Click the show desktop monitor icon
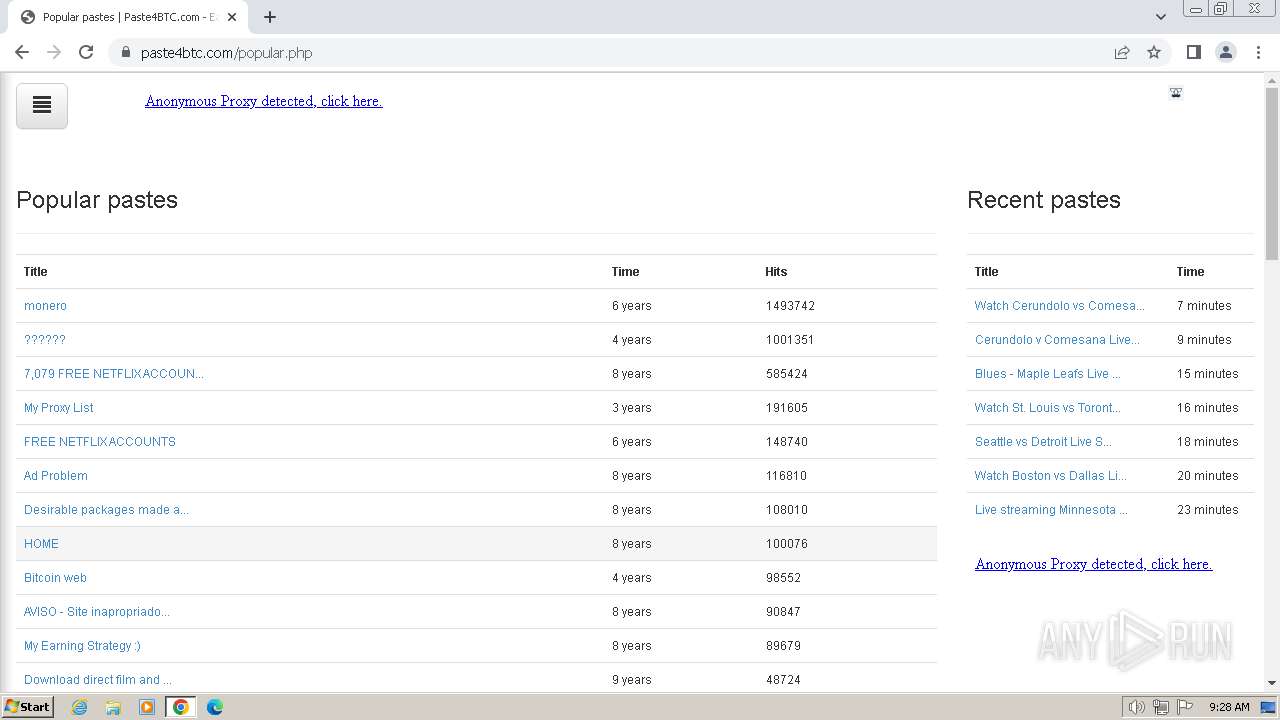 (1269, 707)
